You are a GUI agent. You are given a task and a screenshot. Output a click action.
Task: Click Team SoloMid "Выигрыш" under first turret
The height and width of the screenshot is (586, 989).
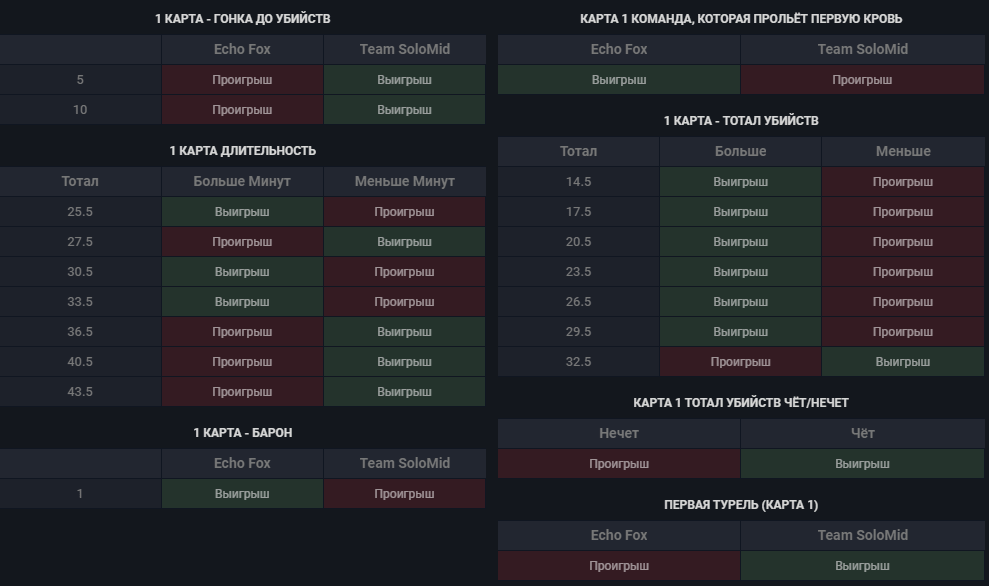(x=862, y=566)
